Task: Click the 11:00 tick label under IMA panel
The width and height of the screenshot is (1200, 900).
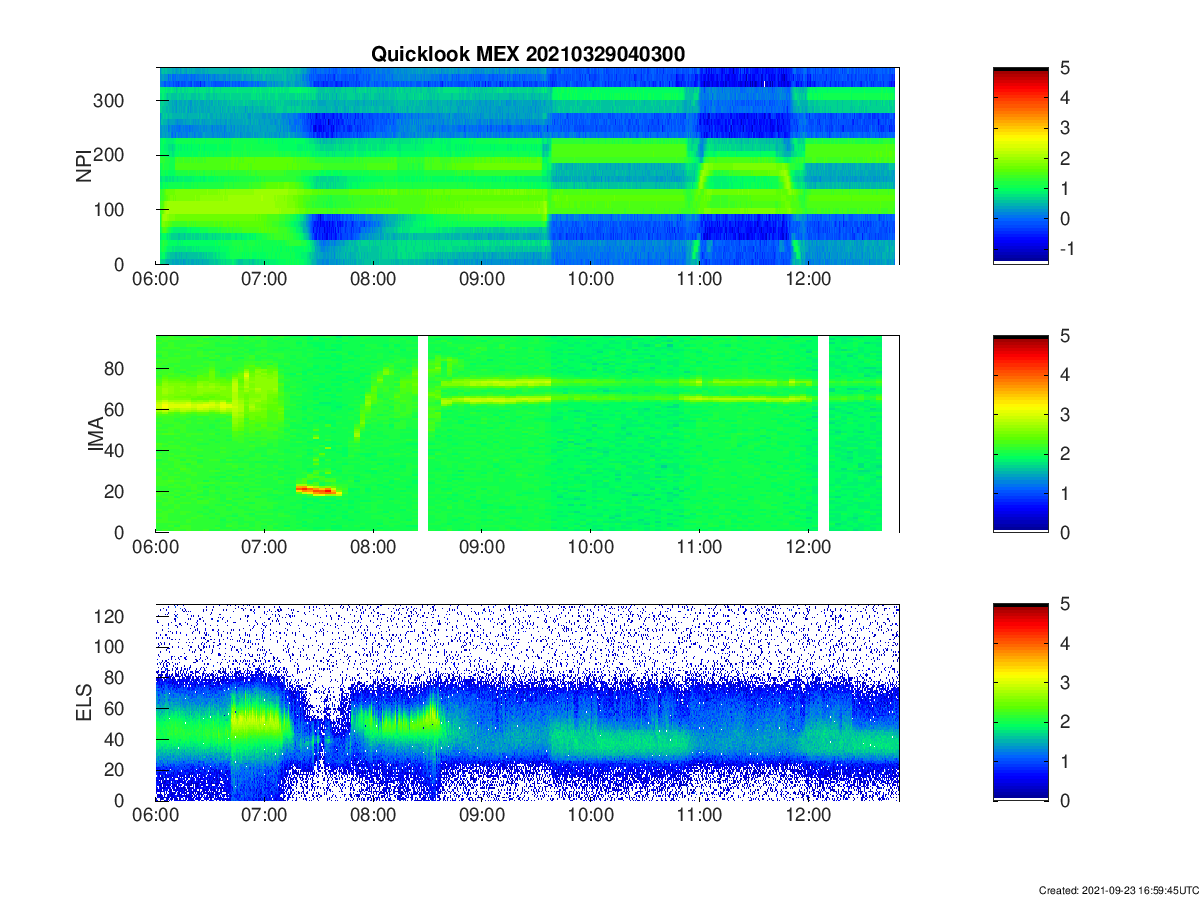Action: pos(699,548)
